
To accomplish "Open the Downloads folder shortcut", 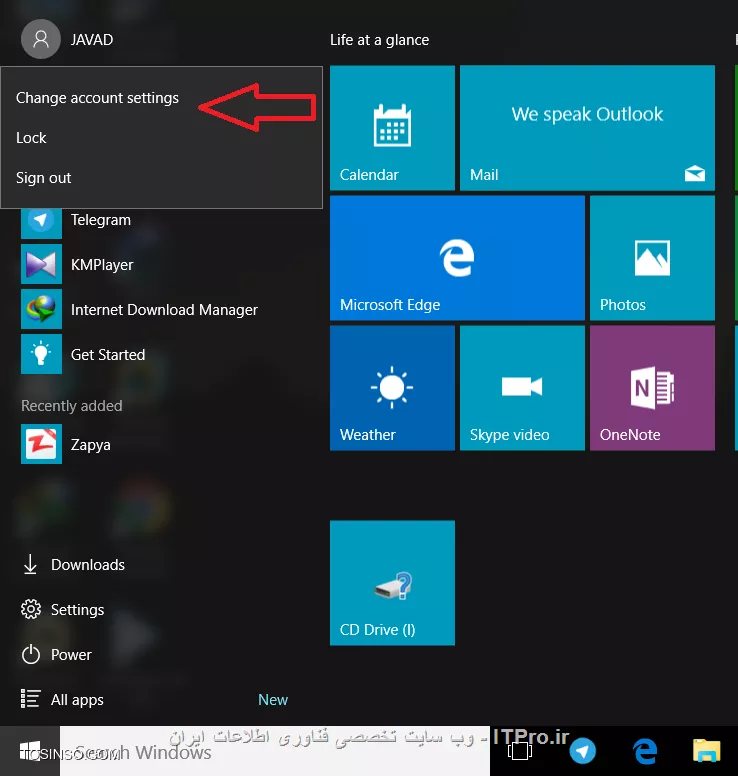I will [x=73, y=565].
